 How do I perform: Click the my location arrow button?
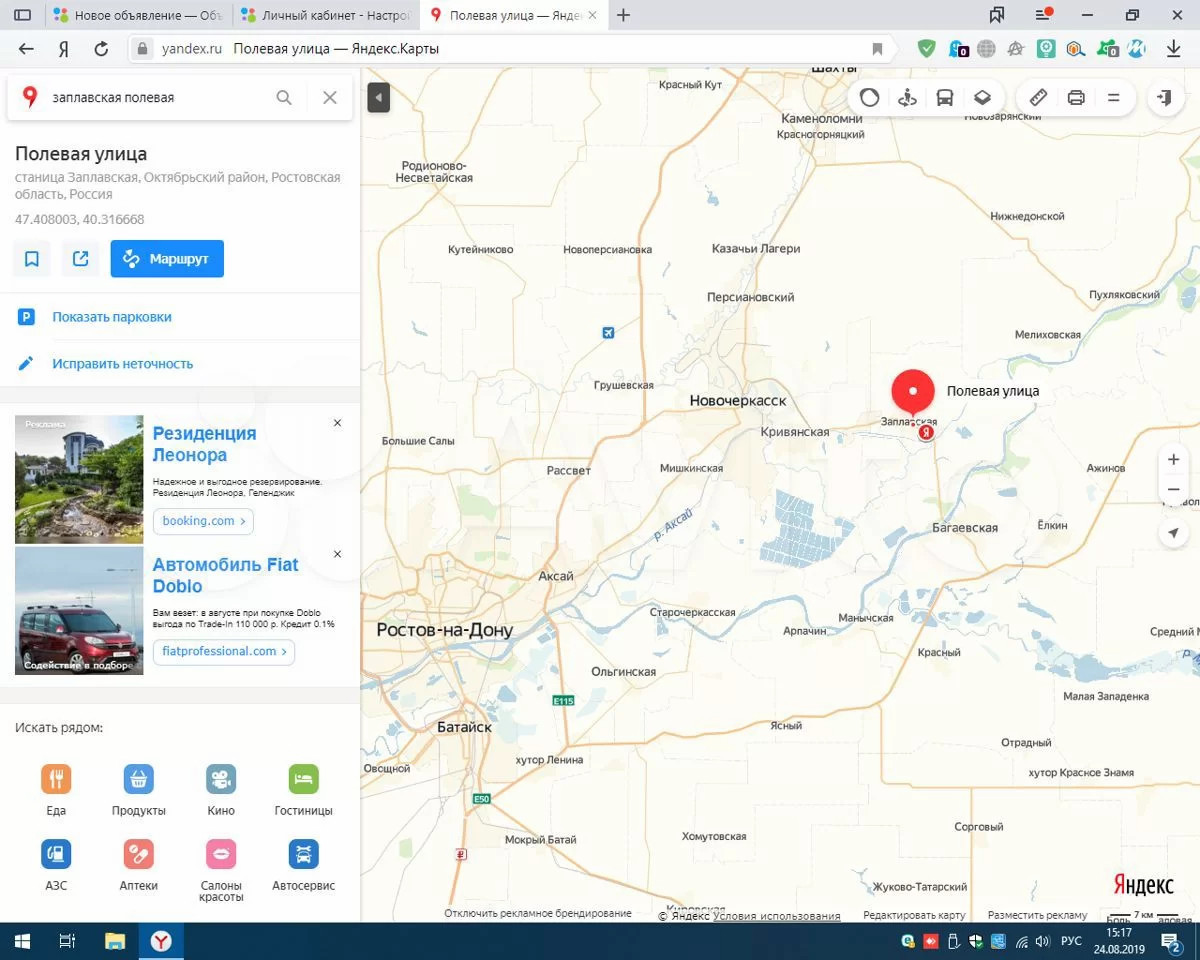(x=1174, y=533)
